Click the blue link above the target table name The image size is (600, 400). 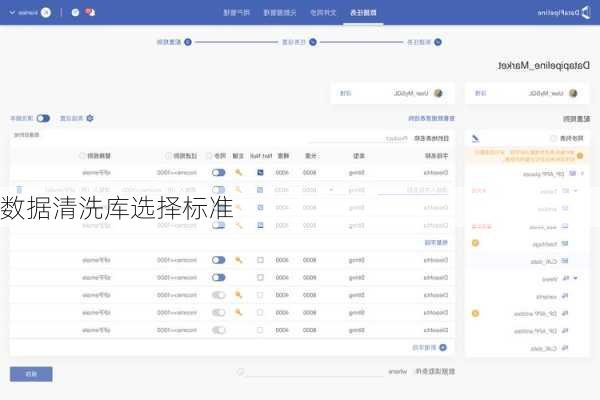click(432, 118)
